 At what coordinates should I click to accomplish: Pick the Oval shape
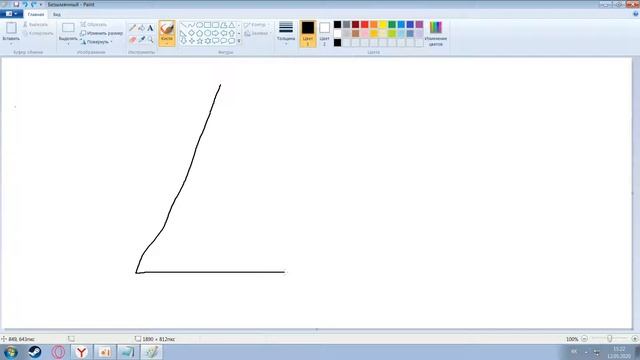[x=200, y=25]
